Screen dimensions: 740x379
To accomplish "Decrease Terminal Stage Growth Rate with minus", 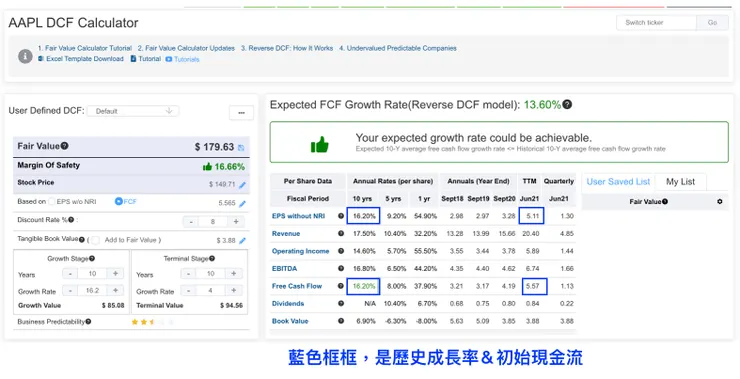I will (x=188, y=291).
